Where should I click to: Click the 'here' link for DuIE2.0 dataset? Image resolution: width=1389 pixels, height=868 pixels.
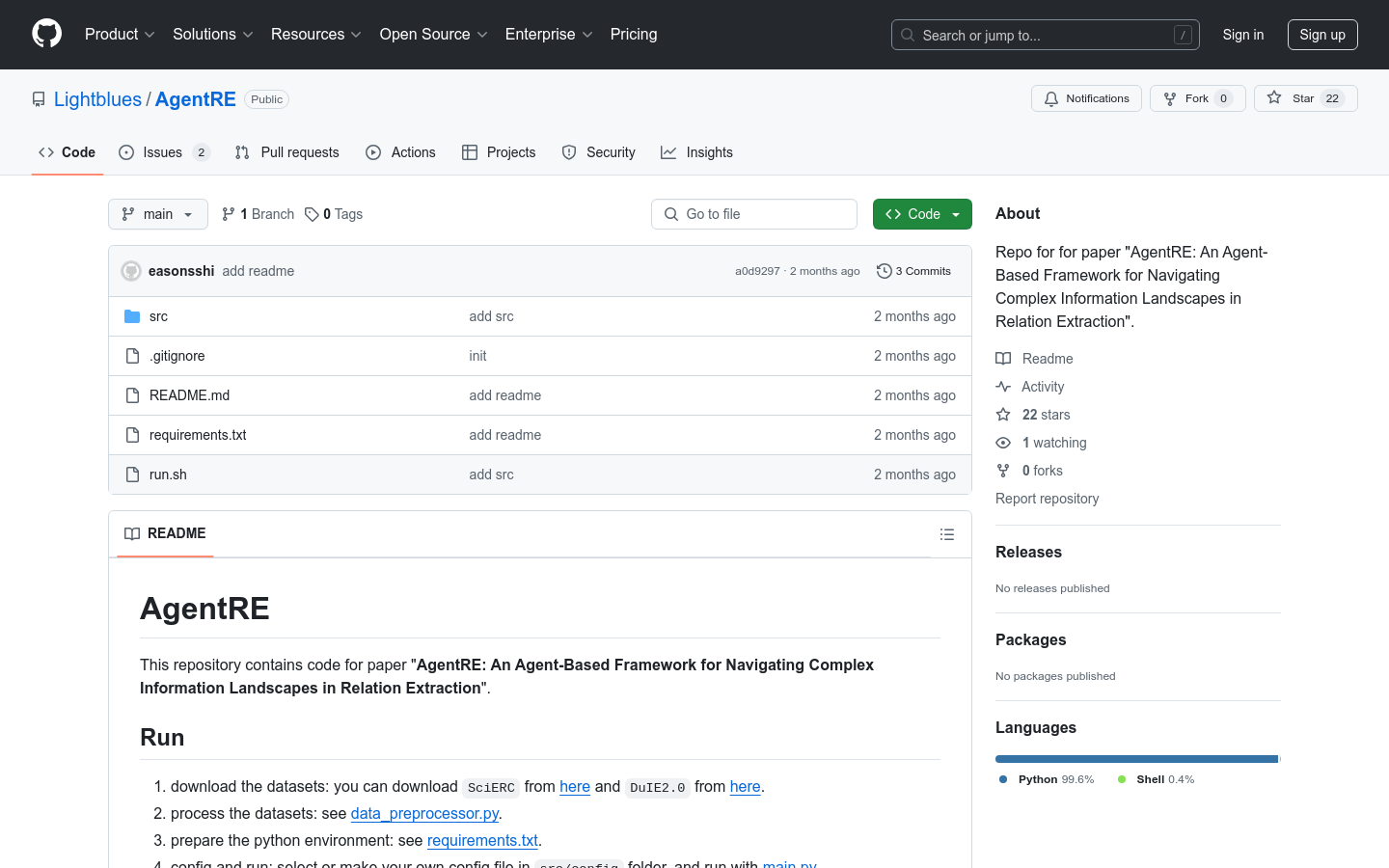coord(746,786)
